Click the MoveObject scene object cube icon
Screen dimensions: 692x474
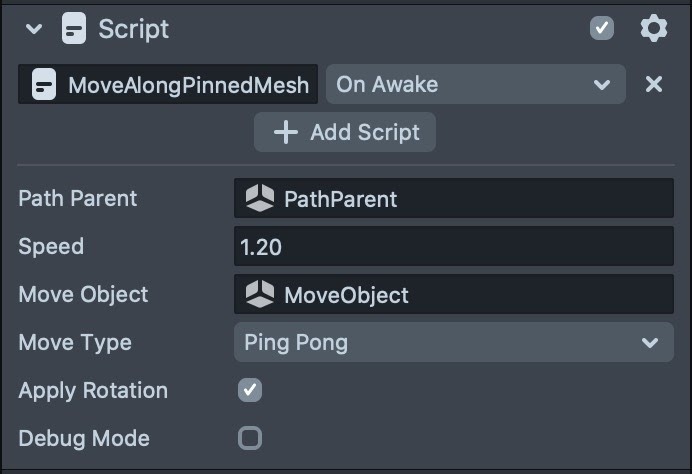click(260, 295)
